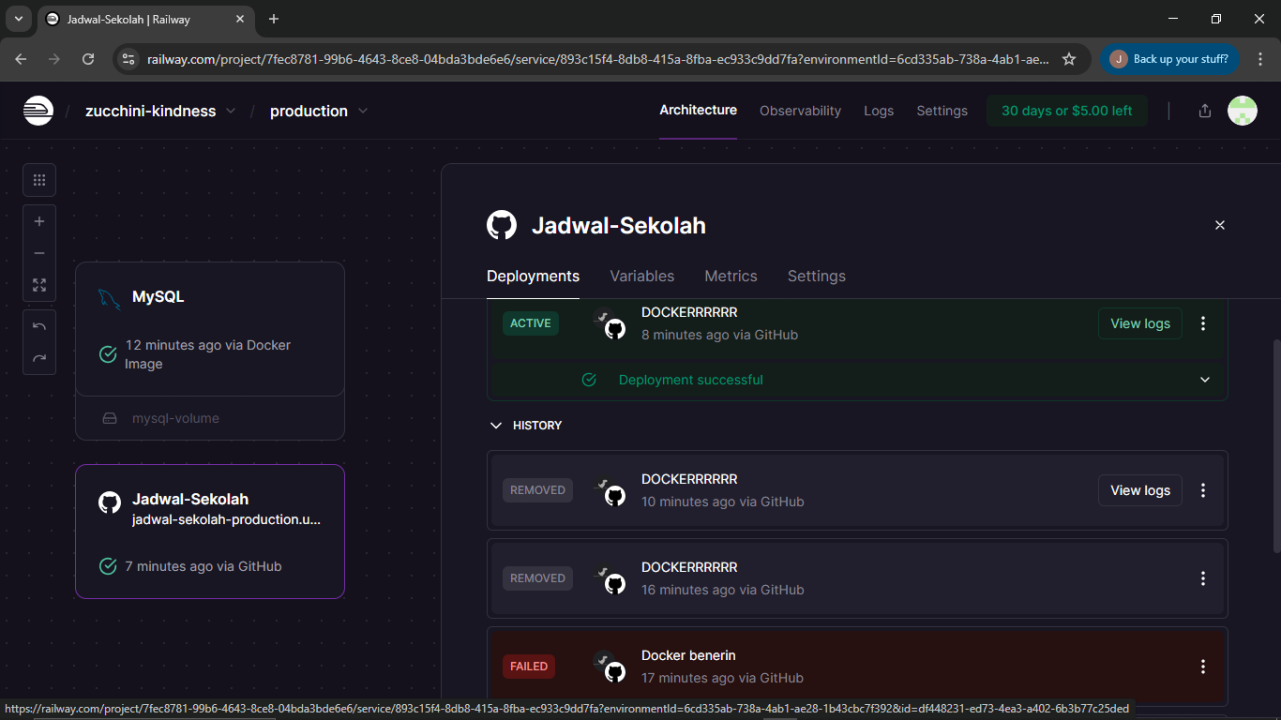Redo the canvas change
The height and width of the screenshot is (720, 1281).
39,358
